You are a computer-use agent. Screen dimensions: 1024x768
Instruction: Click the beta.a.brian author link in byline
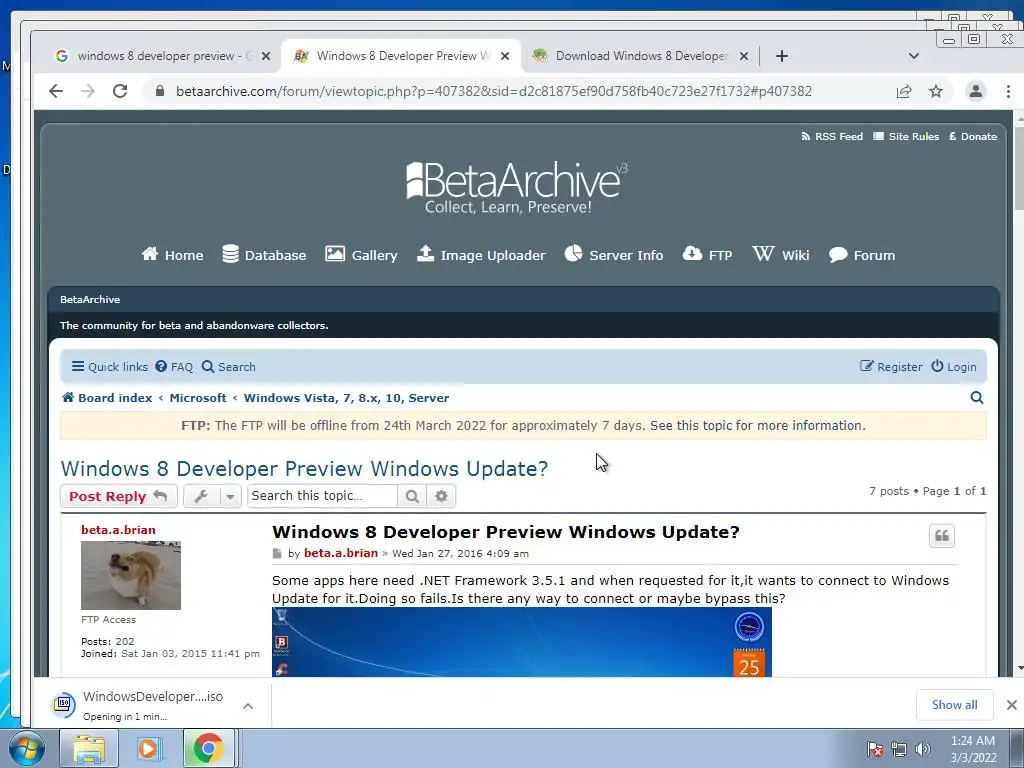[x=341, y=553]
